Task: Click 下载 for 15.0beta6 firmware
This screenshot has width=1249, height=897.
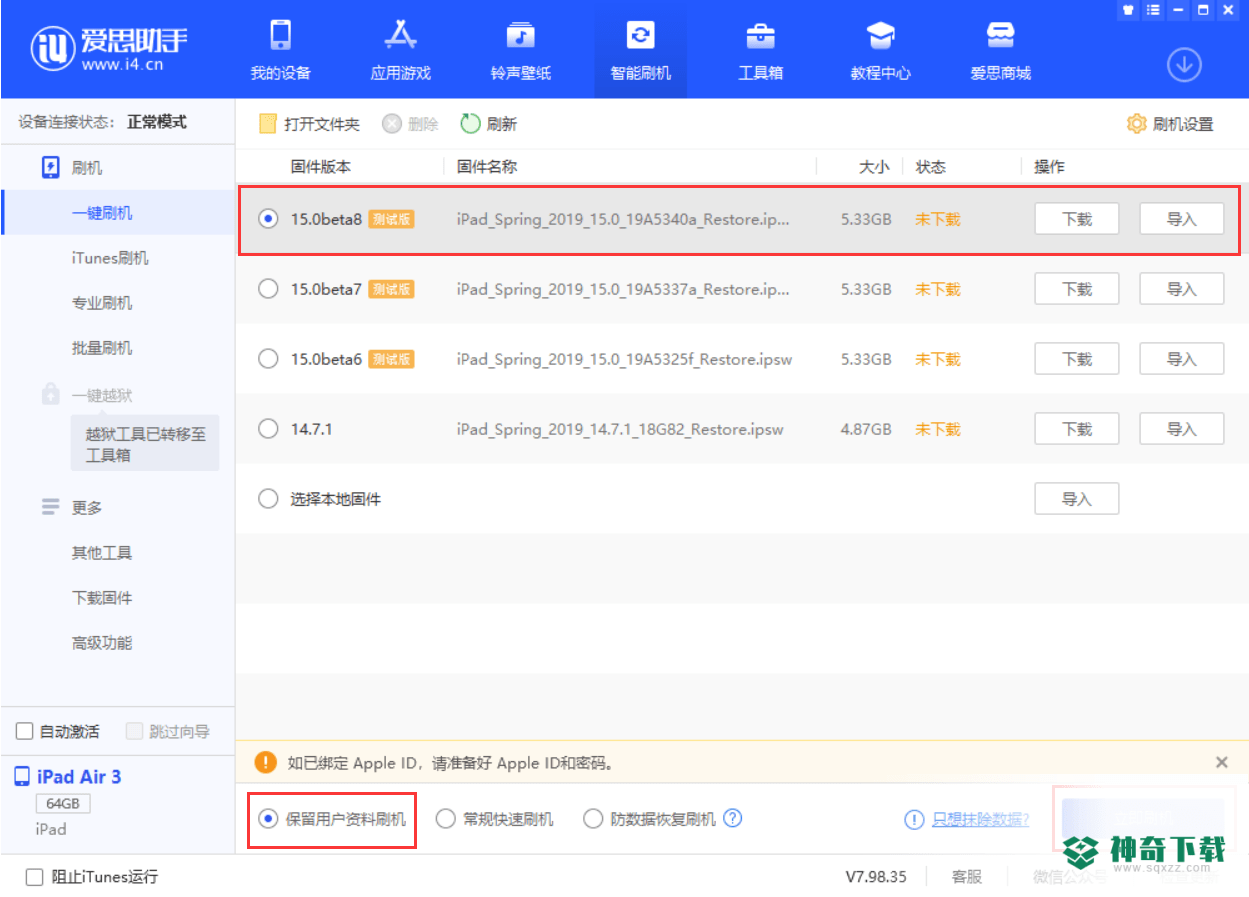Action: (x=1076, y=359)
